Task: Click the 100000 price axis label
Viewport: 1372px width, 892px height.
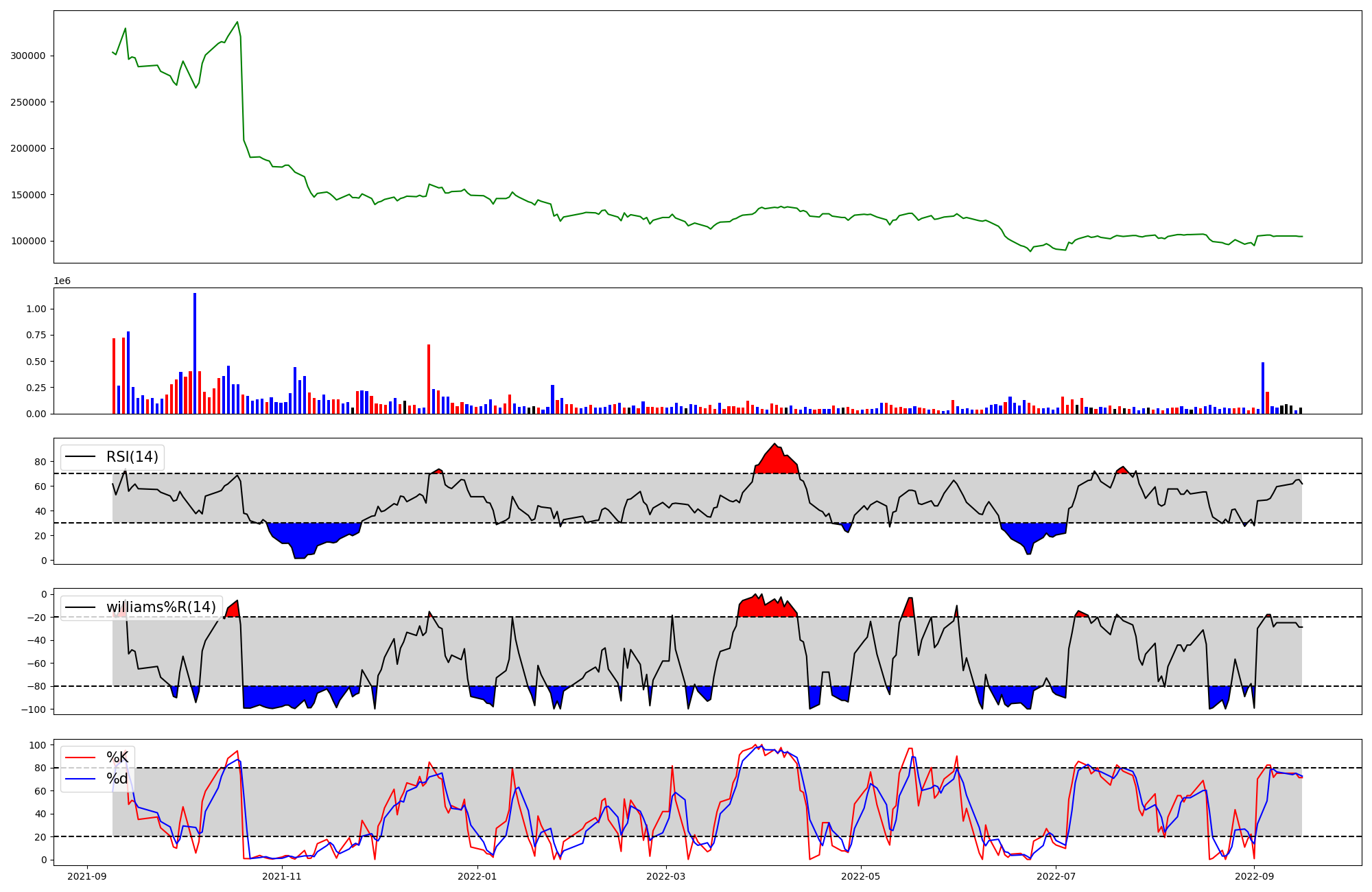Action: click(28, 241)
